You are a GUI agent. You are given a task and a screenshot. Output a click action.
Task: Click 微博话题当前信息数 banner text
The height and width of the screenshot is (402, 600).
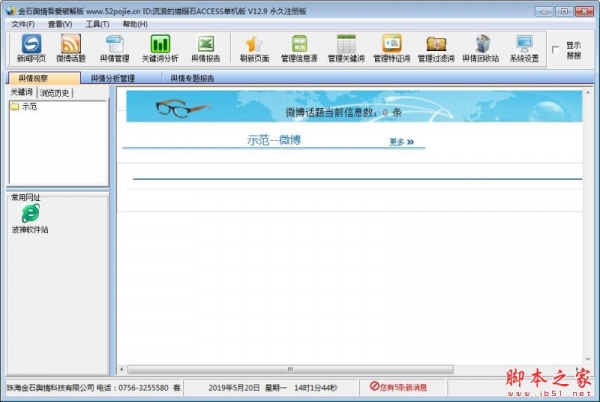pyautogui.click(x=343, y=112)
